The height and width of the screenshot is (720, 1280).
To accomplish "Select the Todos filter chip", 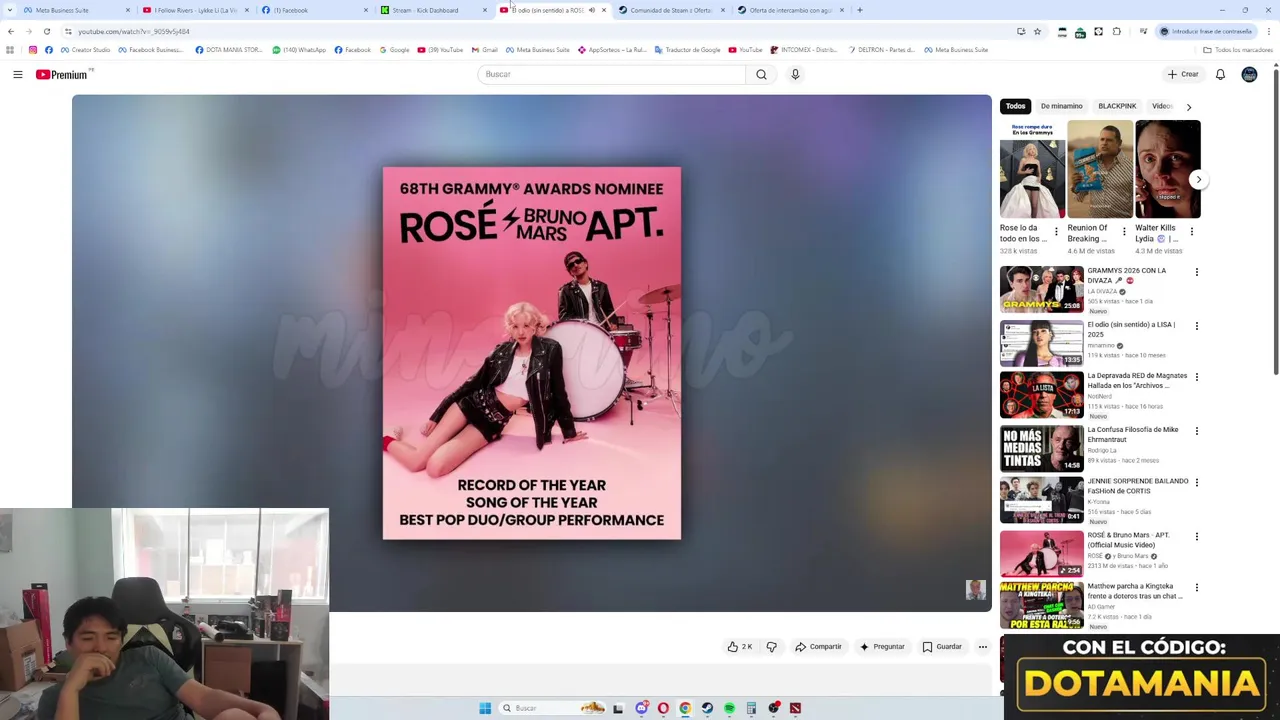I will (1015, 106).
